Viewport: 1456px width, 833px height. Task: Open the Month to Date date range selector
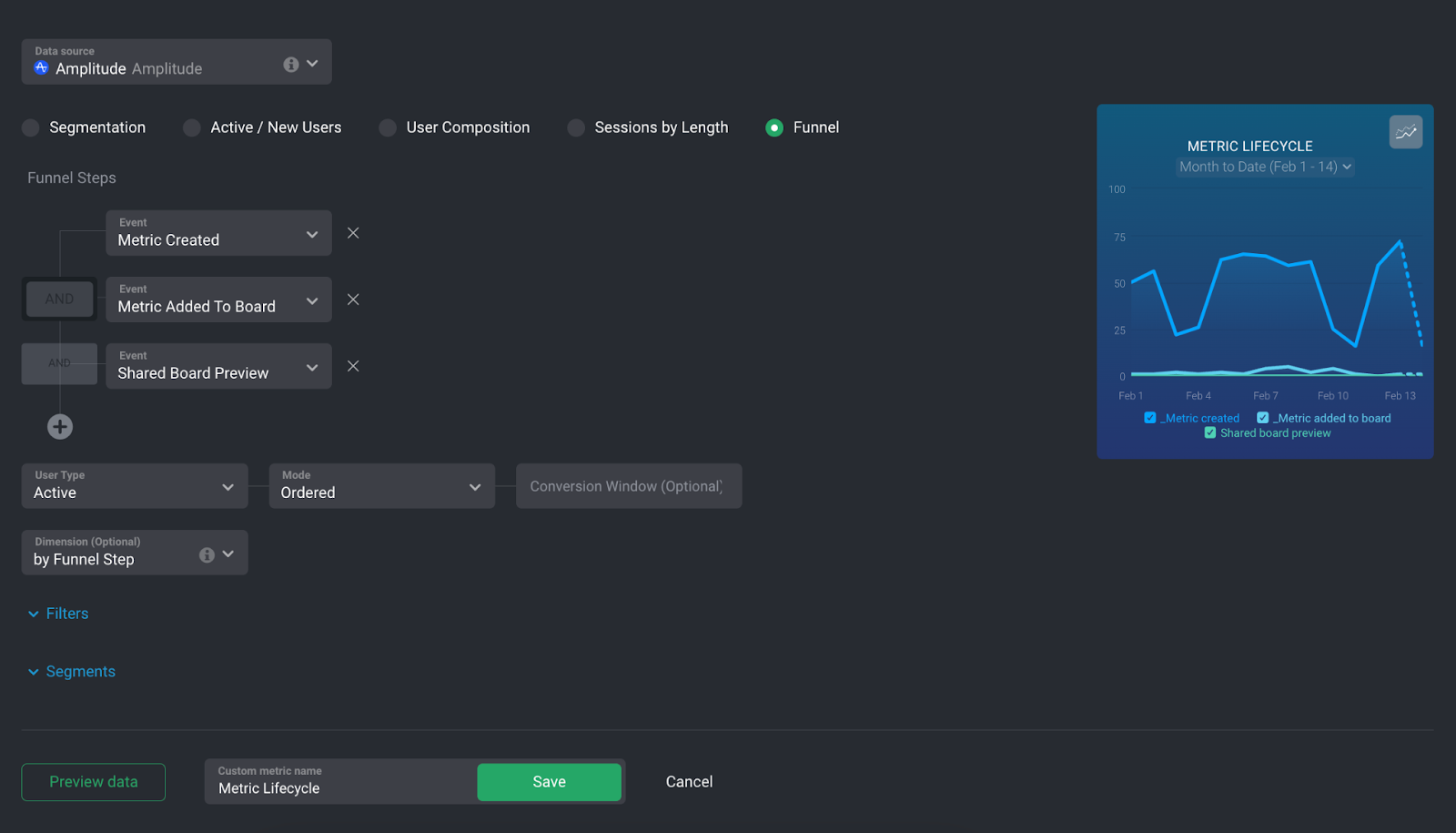[x=1264, y=167]
